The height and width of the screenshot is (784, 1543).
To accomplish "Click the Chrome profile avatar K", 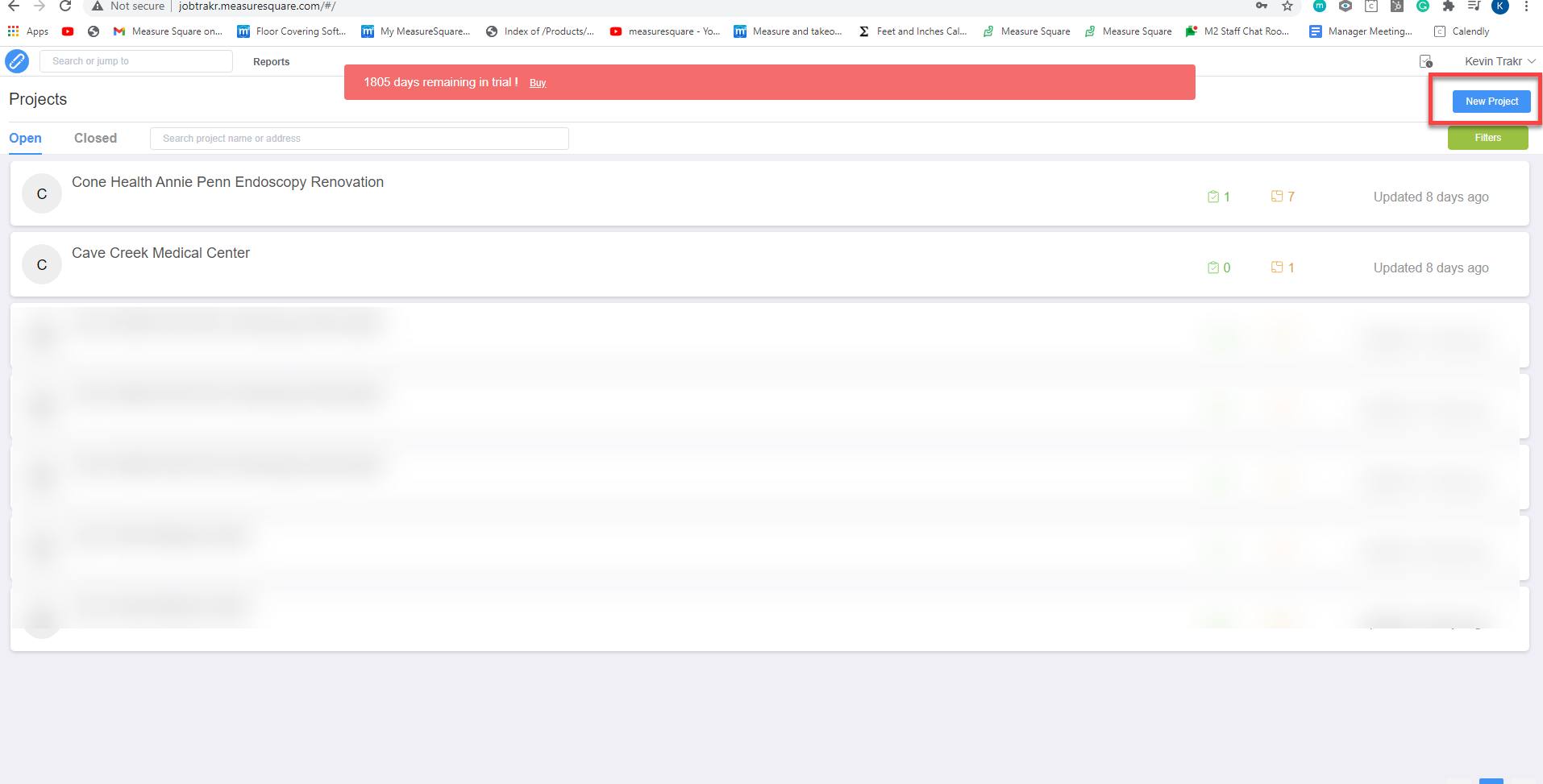I will 1500,6.
